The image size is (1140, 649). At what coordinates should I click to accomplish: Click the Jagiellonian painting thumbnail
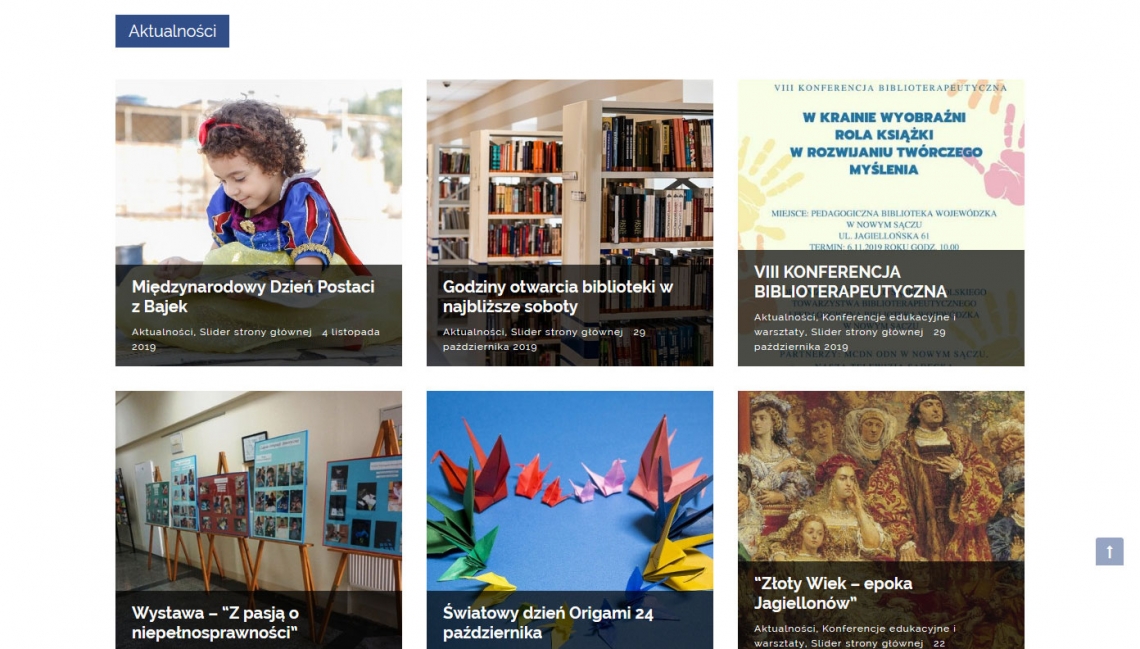pyautogui.click(x=880, y=476)
